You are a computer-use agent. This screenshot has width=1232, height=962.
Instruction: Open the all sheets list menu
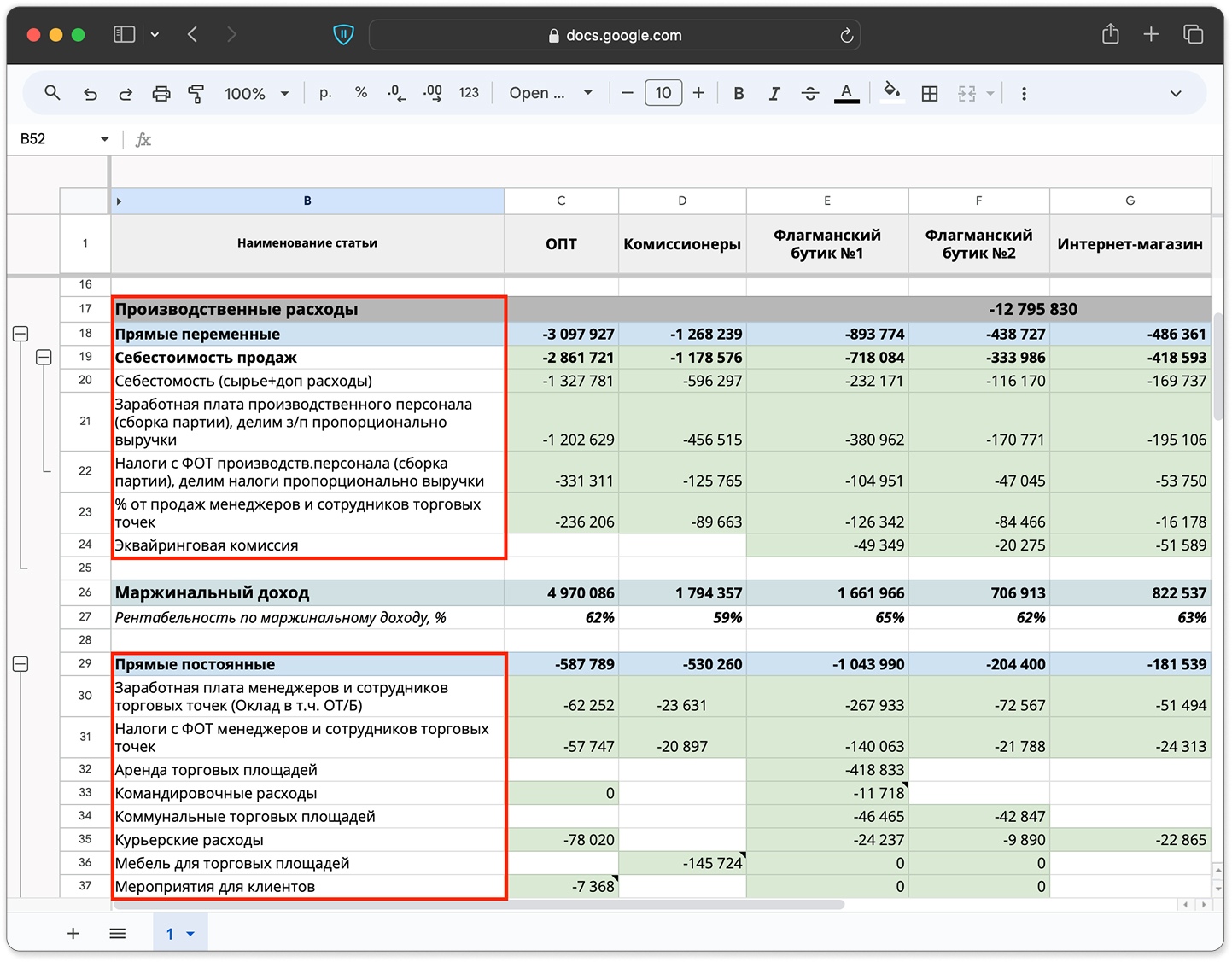pos(118,934)
